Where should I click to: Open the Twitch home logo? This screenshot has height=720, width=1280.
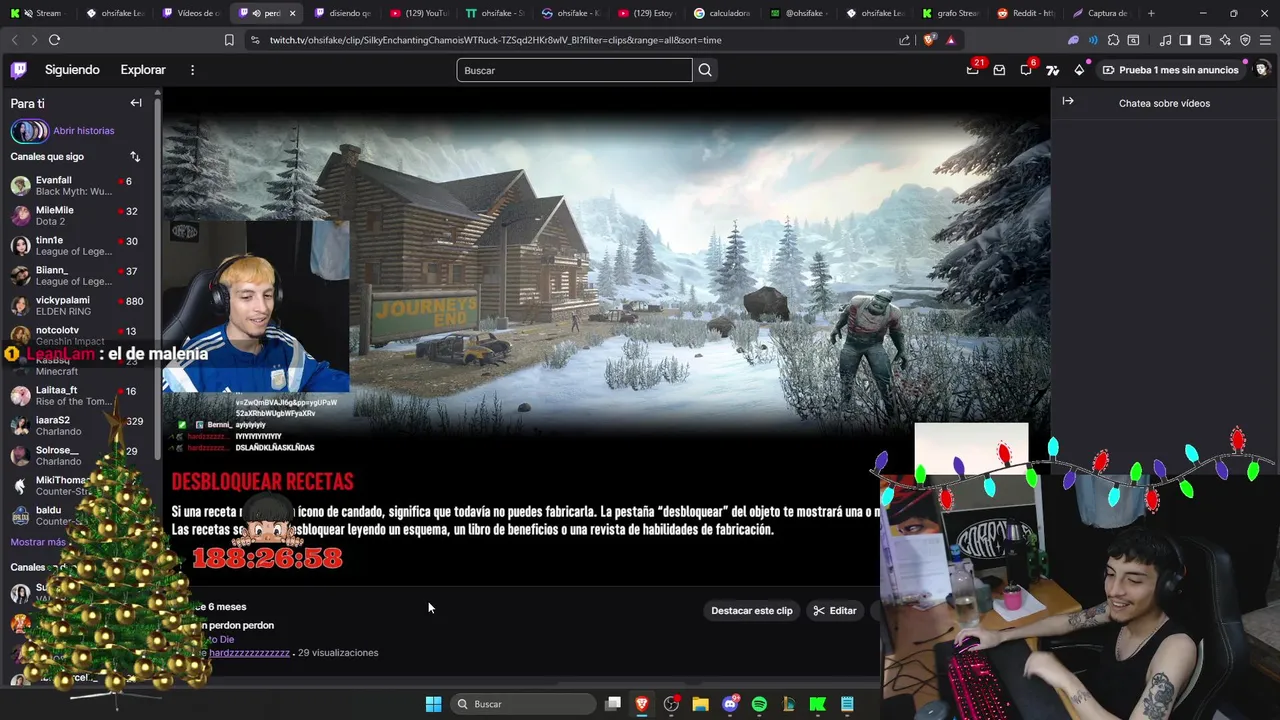pos(19,70)
